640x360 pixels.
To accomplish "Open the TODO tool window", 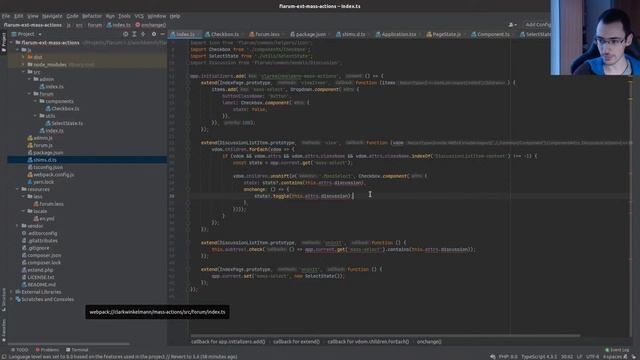I will (20, 350).
